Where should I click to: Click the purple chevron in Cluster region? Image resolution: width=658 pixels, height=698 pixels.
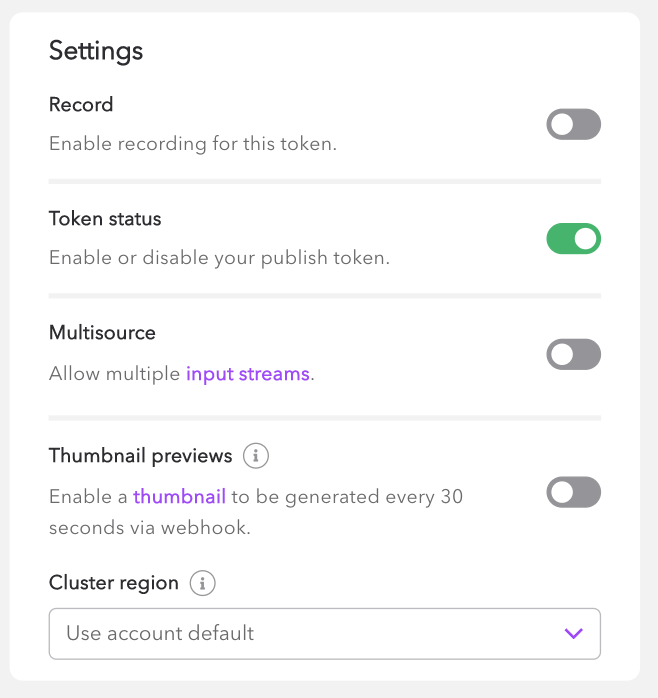click(x=573, y=633)
